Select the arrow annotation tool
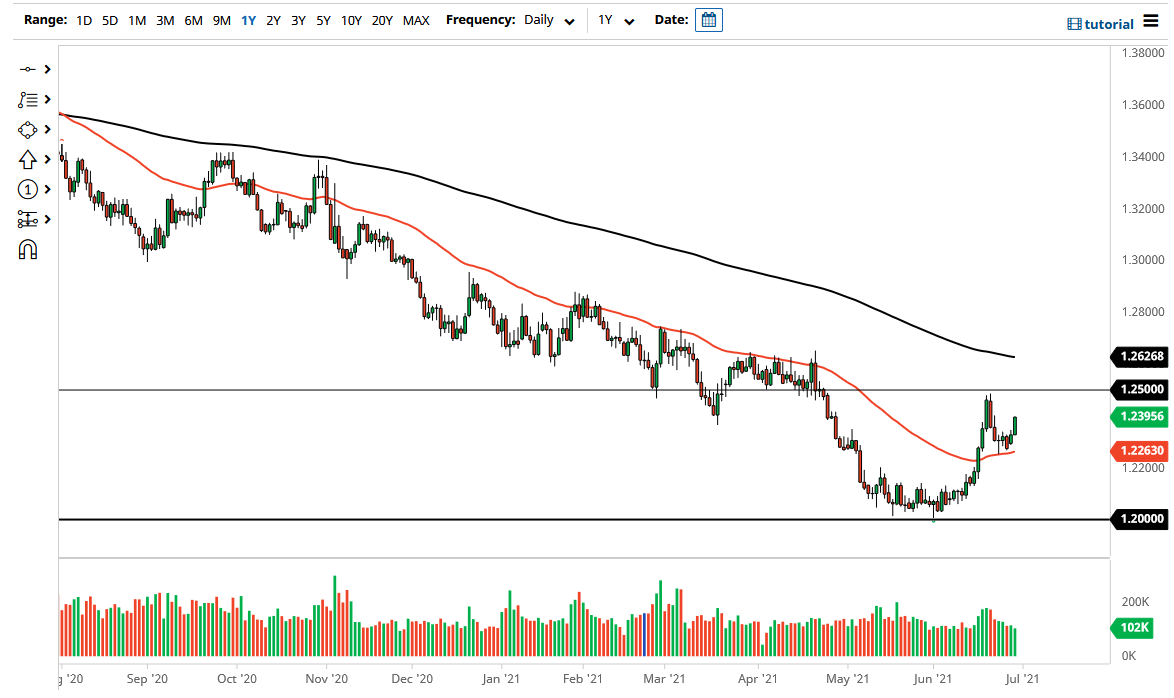 coord(28,159)
